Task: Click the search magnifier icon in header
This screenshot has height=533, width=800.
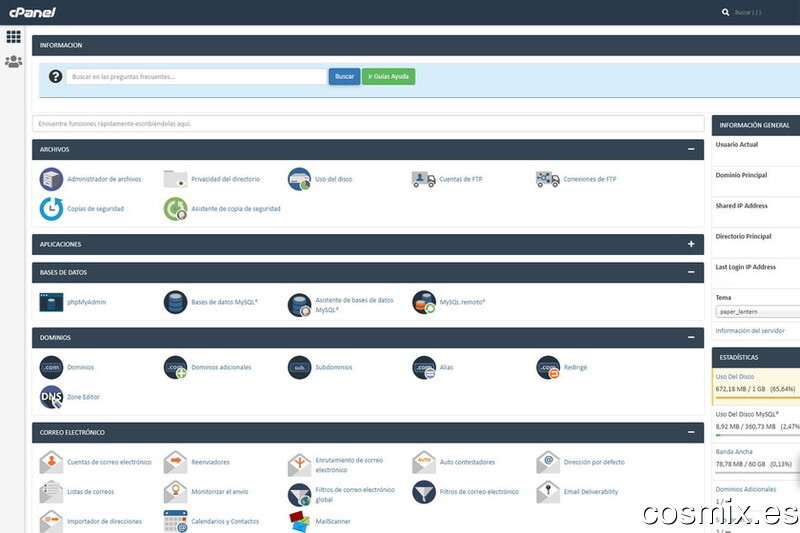Action: (725, 12)
